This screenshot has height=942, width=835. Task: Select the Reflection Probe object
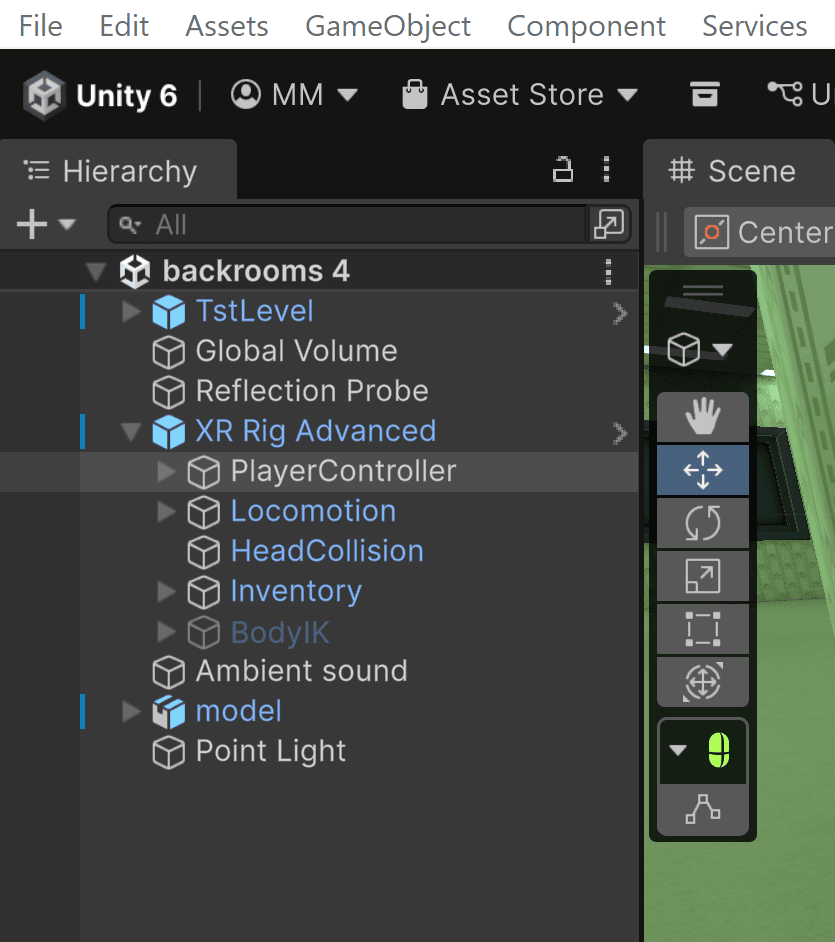(x=312, y=391)
